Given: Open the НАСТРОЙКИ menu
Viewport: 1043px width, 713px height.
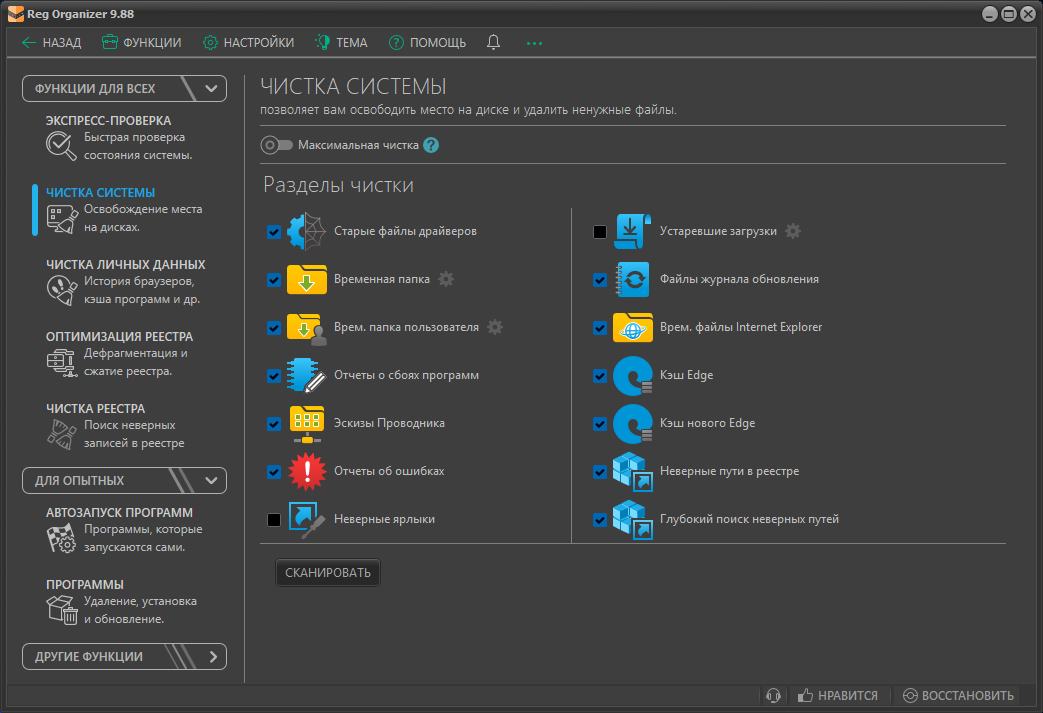Looking at the screenshot, I should click(248, 43).
